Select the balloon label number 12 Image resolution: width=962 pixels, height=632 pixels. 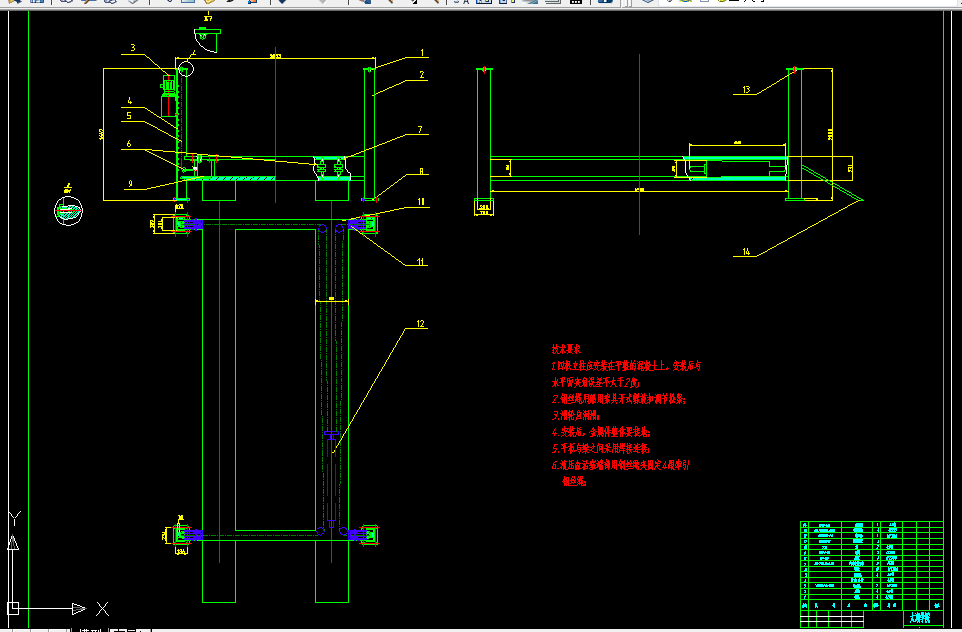pyautogui.click(x=420, y=323)
